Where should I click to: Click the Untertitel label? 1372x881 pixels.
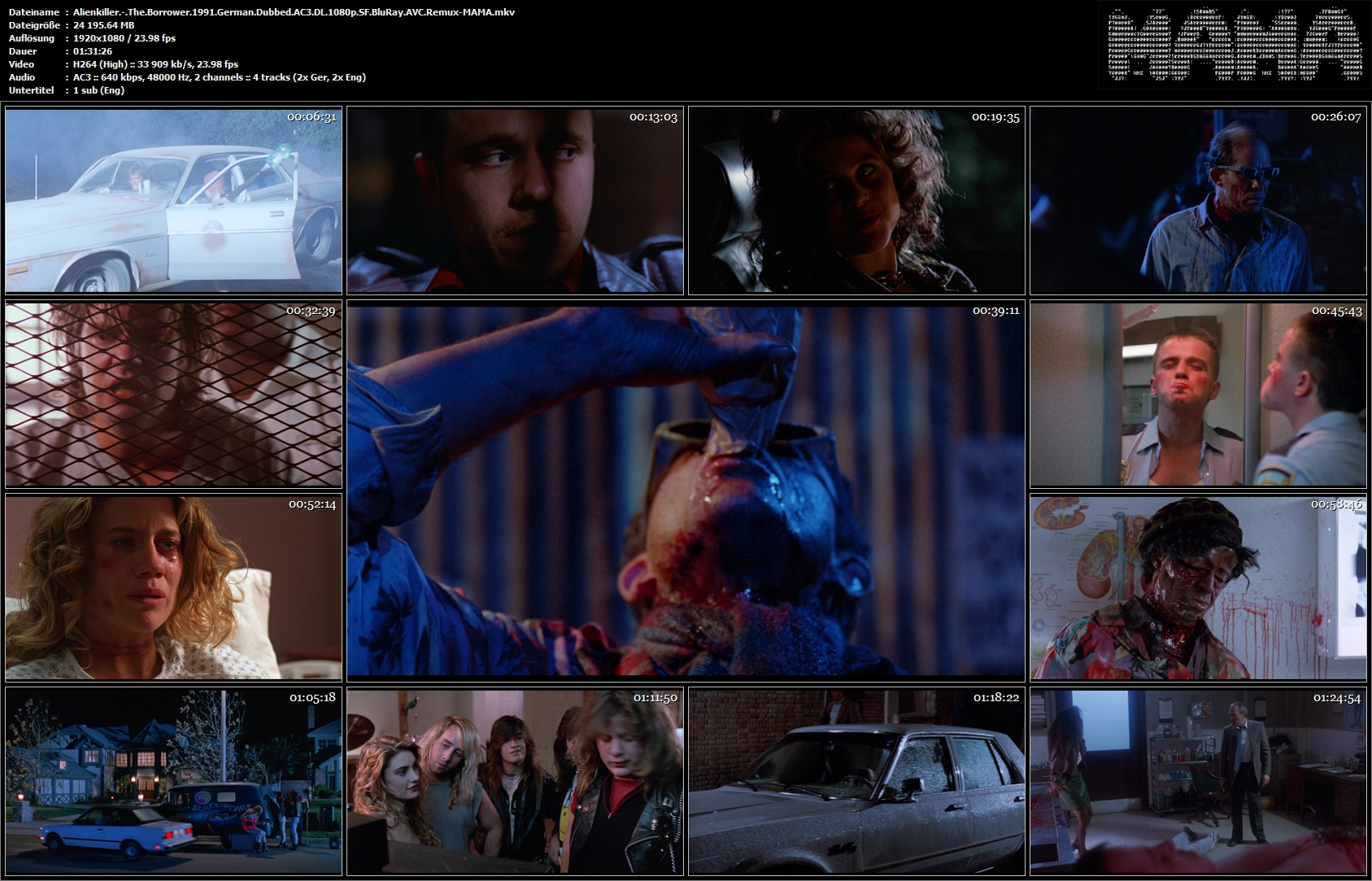(x=32, y=90)
